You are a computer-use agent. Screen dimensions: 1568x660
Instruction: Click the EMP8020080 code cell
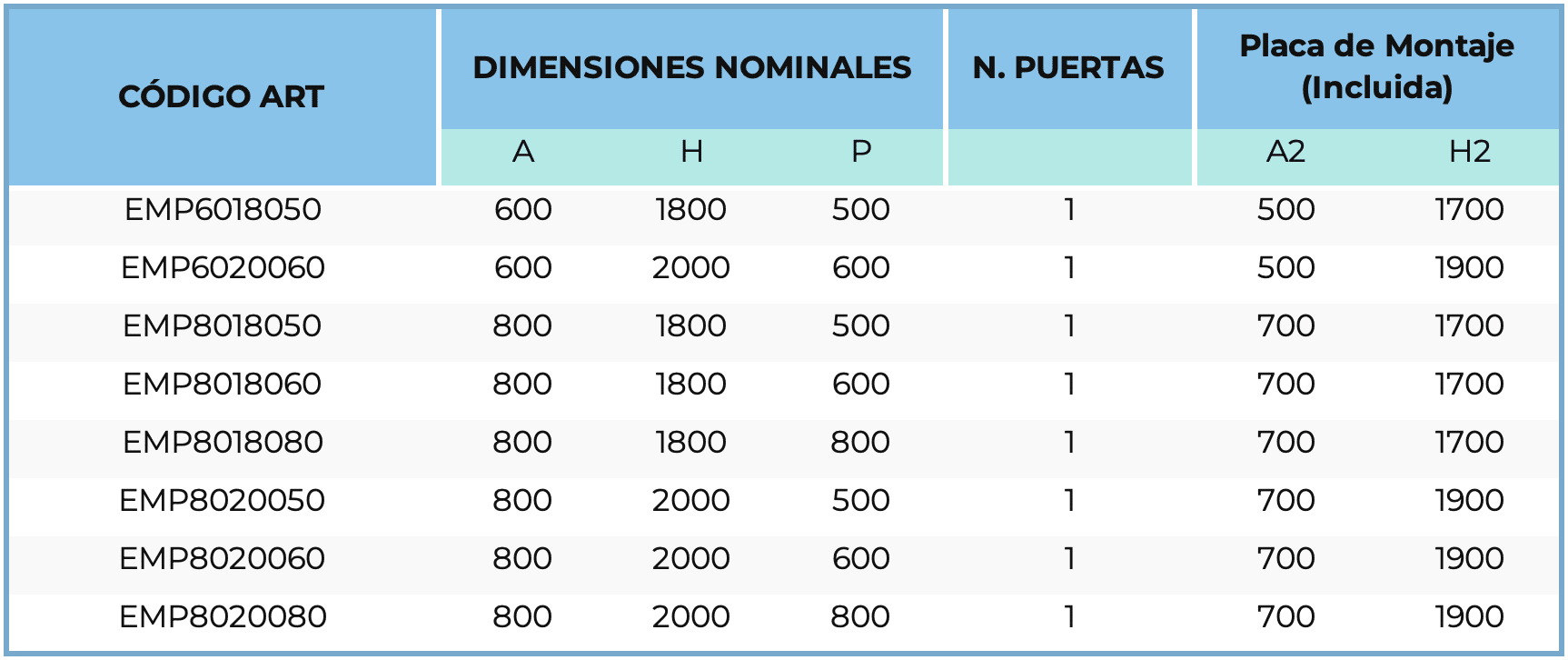(x=223, y=617)
